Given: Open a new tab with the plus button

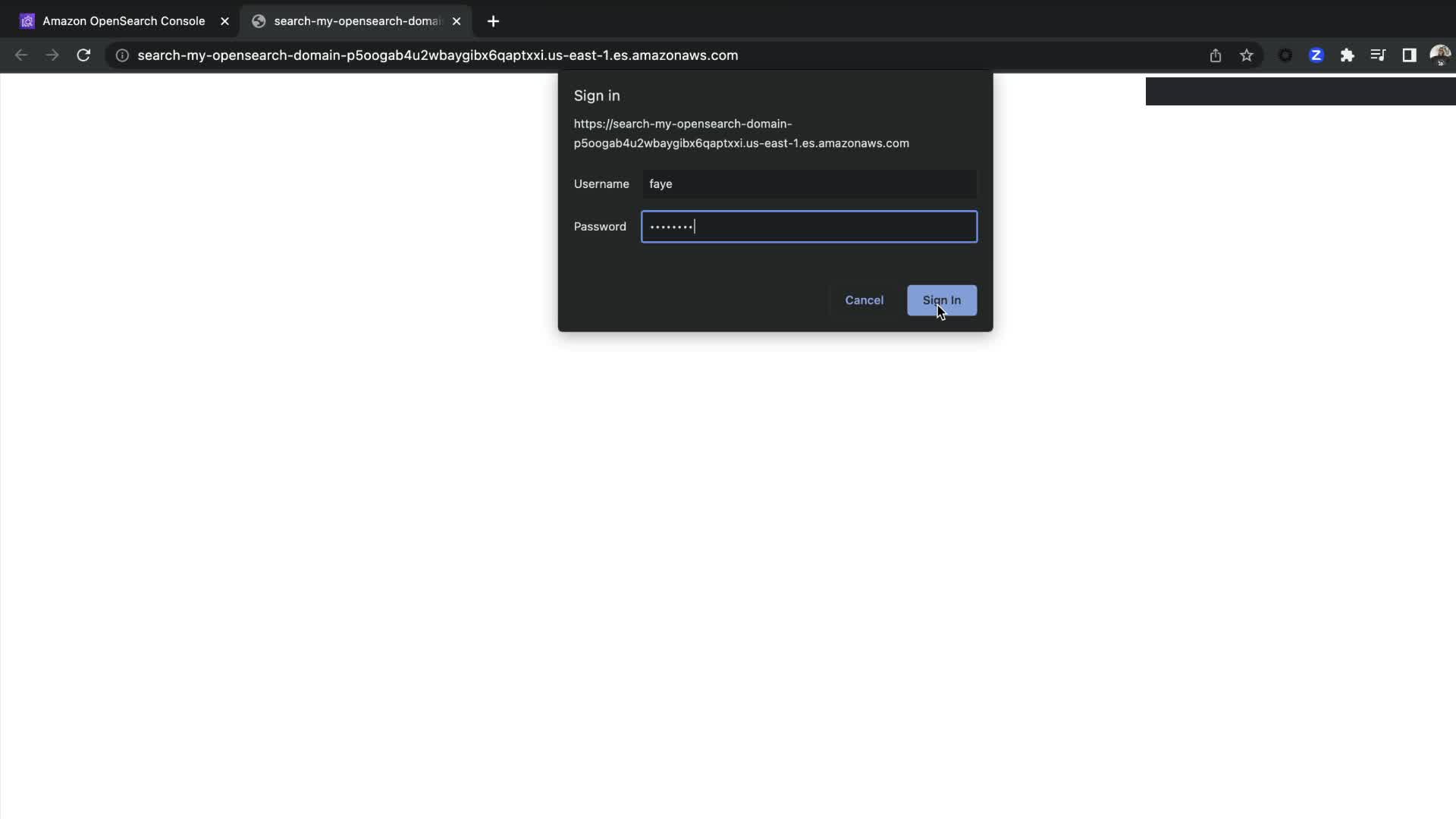Looking at the screenshot, I should 493,21.
